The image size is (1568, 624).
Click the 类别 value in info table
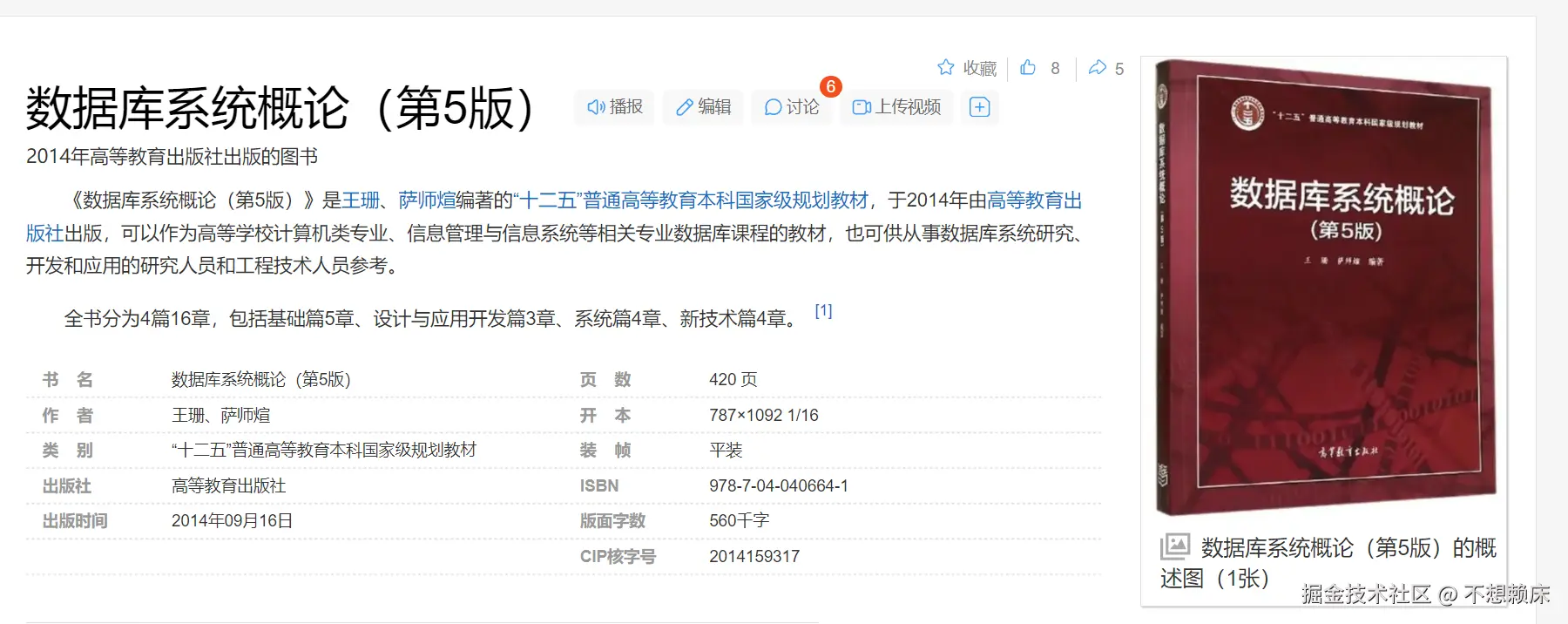(x=324, y=451)
